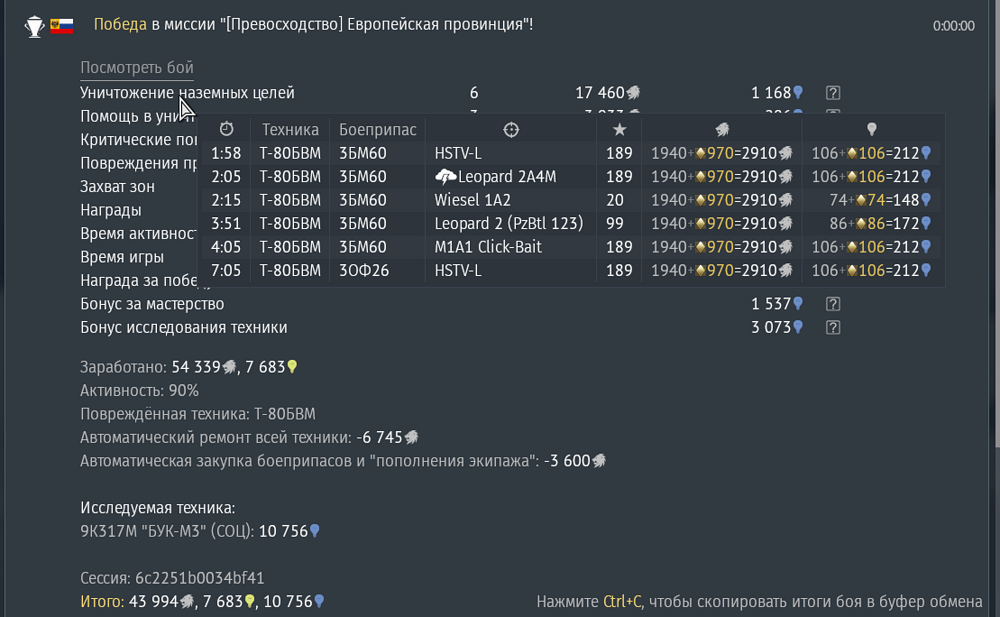
Task: Click the research points bulb column header
Action: point(871,130)
